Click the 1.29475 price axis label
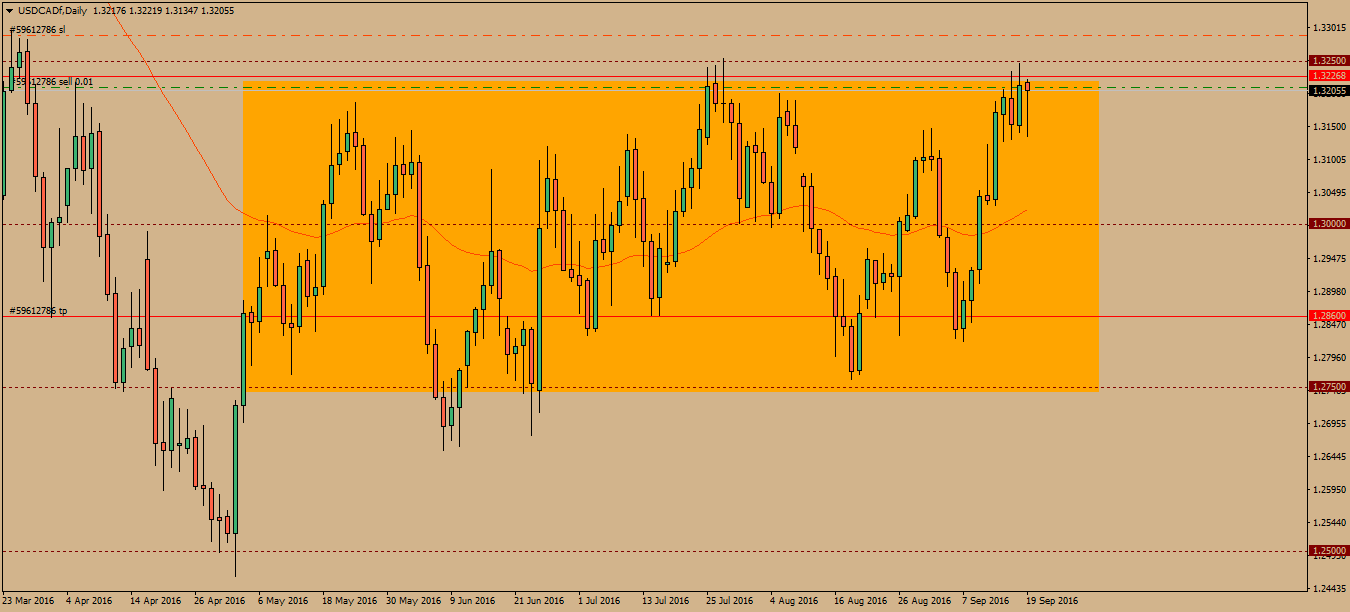This screenshot has width=1350, height=612. click(x=1329, y=259)
